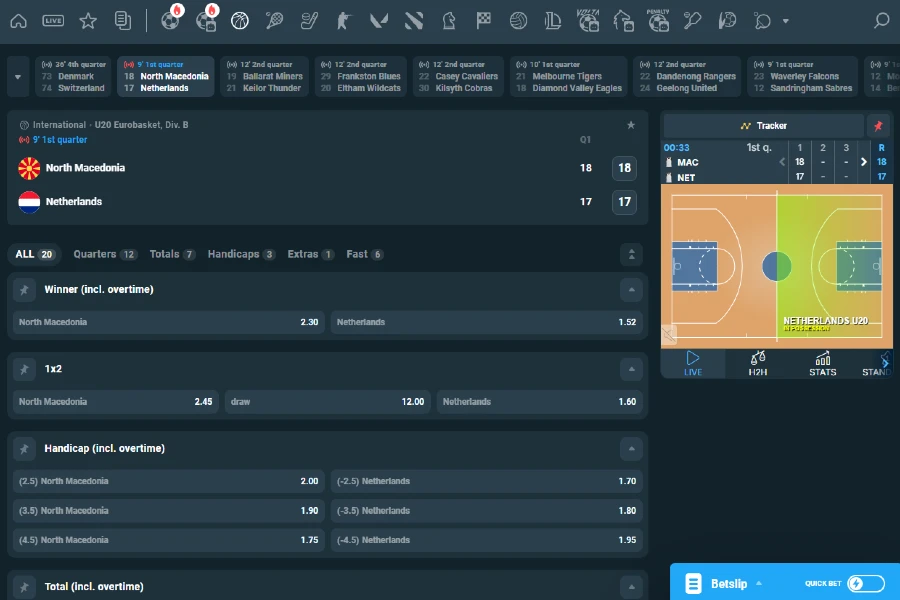Bet on North Macedonia at 2.30 odds
The image size is (900, 600).
click(168, 321)
